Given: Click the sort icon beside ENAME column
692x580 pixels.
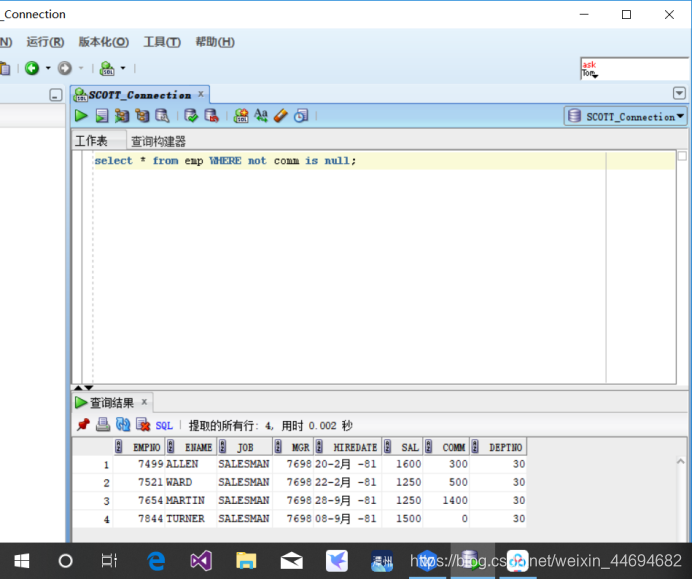Looking at the screenshot, I should tap(171, 447).
